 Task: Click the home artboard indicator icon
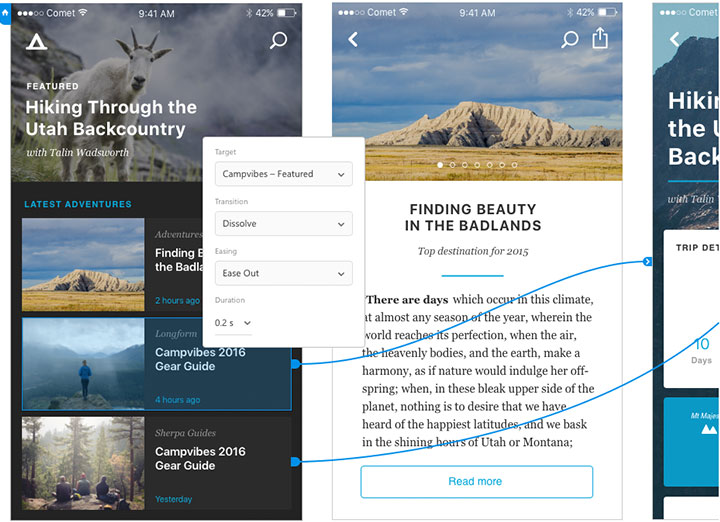(x=5, y=13)
